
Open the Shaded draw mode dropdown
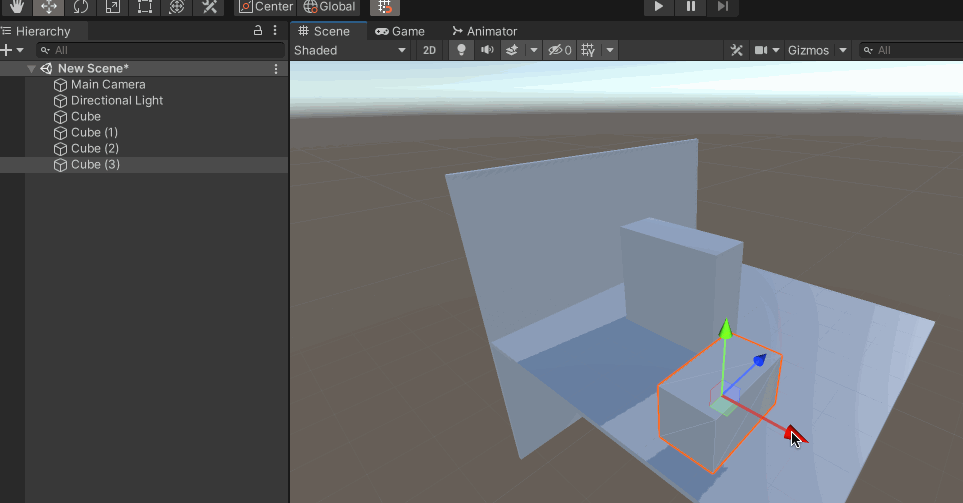pos(350,50)
